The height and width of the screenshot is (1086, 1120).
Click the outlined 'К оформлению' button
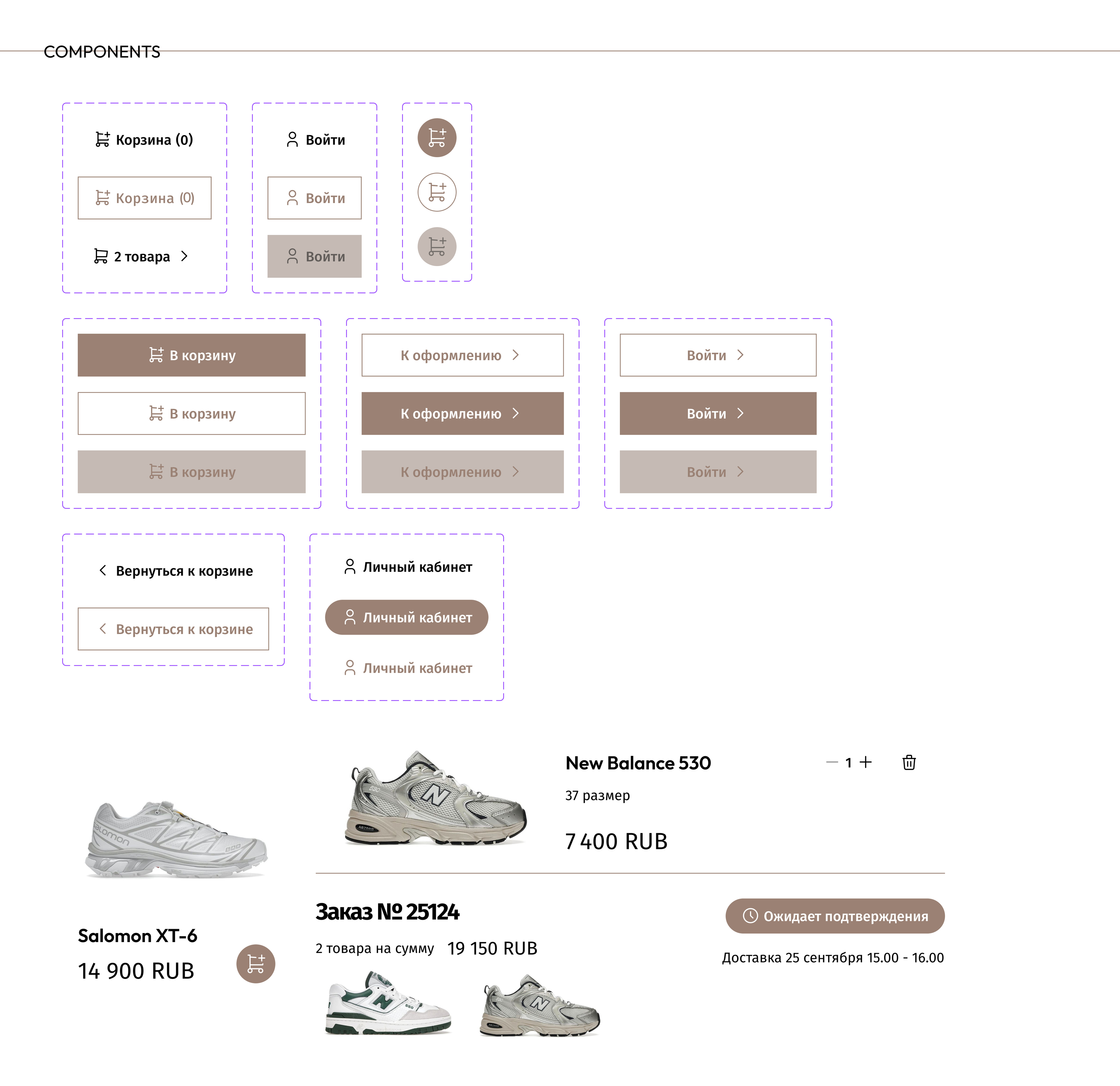click(462, 355)
